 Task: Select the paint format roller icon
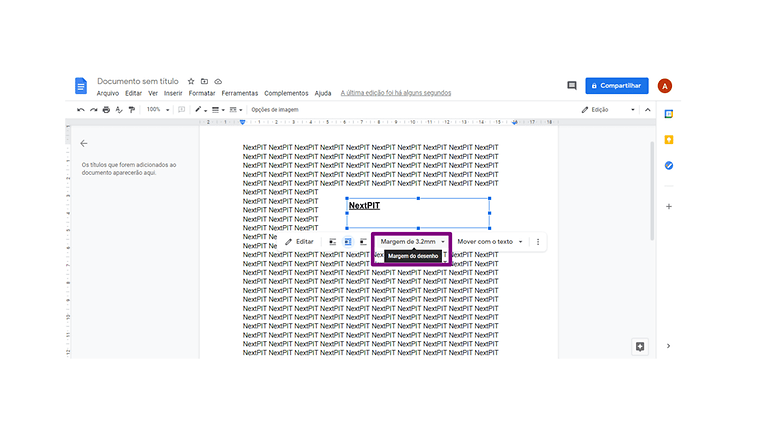tap(132, 110)
